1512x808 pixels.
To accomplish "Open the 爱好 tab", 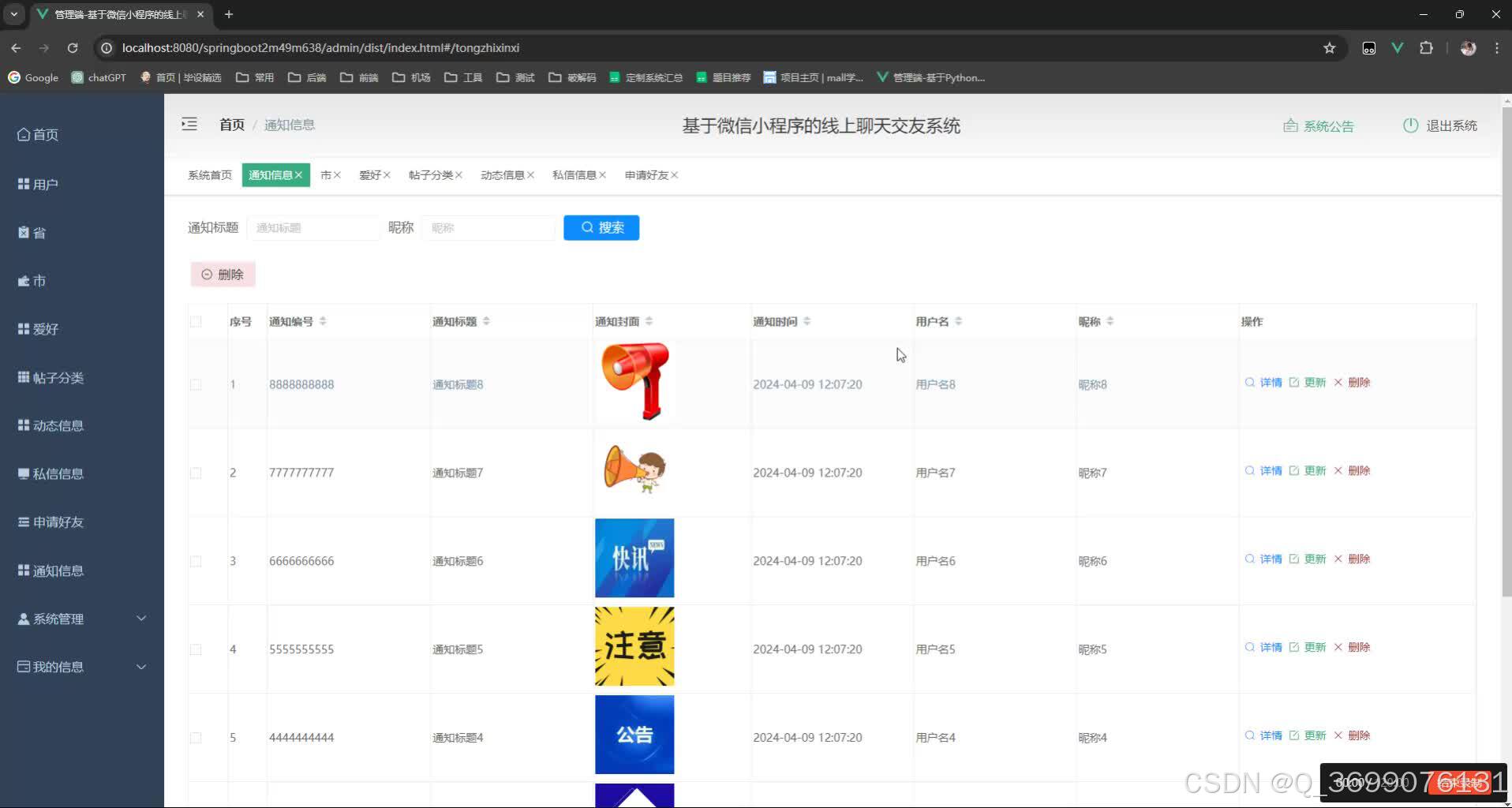I will tap(370, 174).
